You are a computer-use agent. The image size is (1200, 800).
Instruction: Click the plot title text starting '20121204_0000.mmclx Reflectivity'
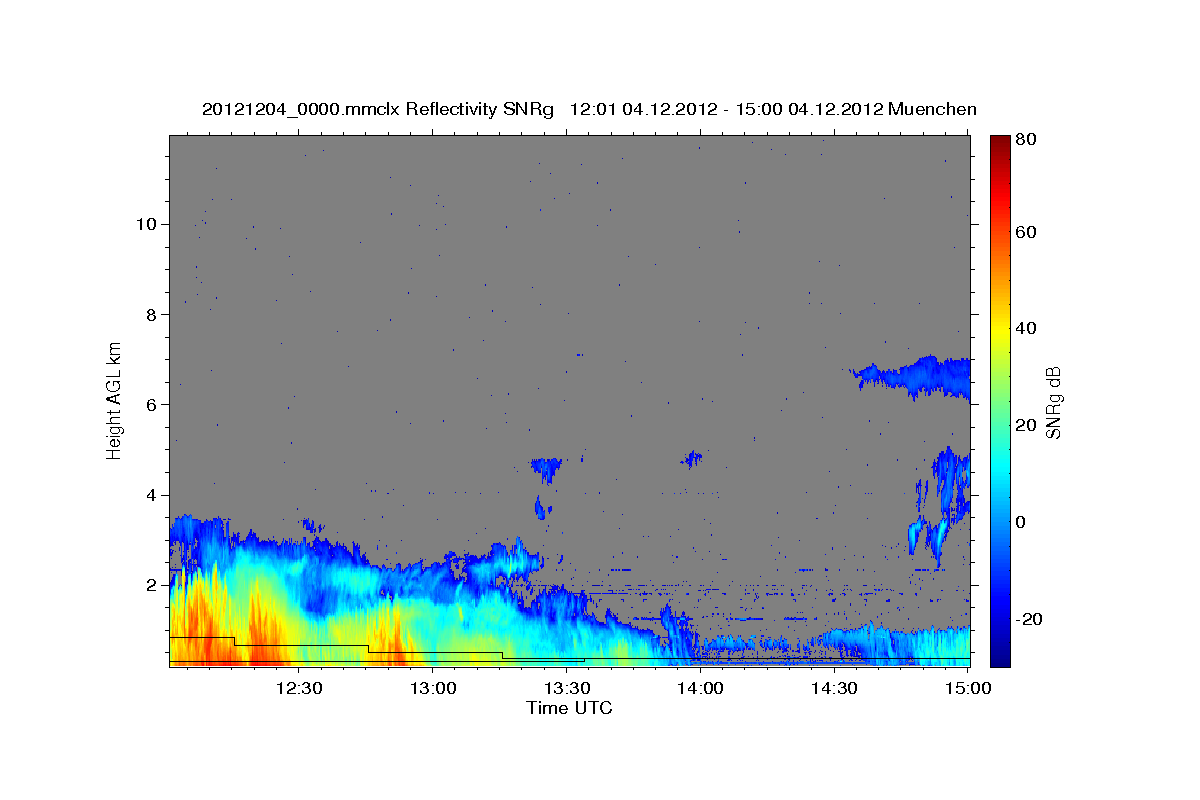tap(589, 109)
